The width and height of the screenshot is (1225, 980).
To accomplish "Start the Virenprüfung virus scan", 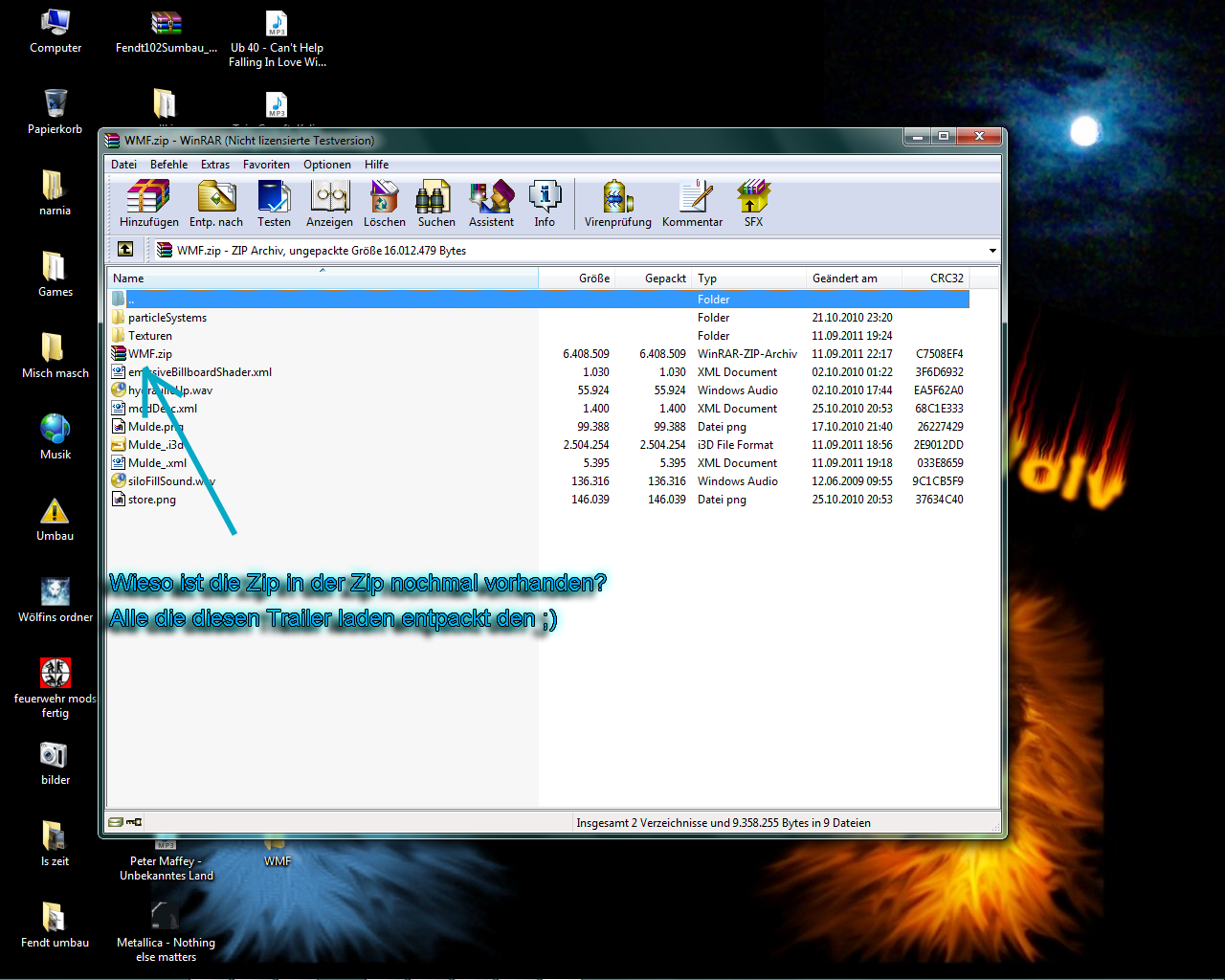I will (x=618, y=204).
